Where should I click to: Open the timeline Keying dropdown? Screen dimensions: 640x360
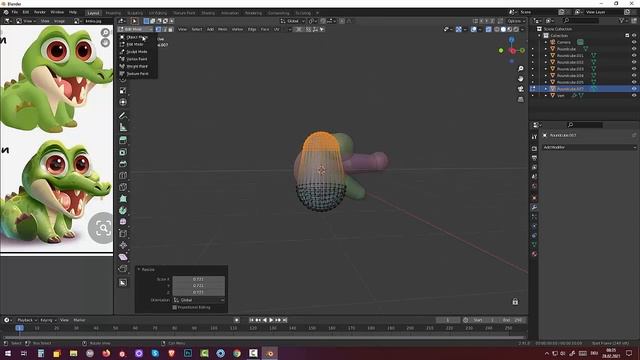click(48, 320)
